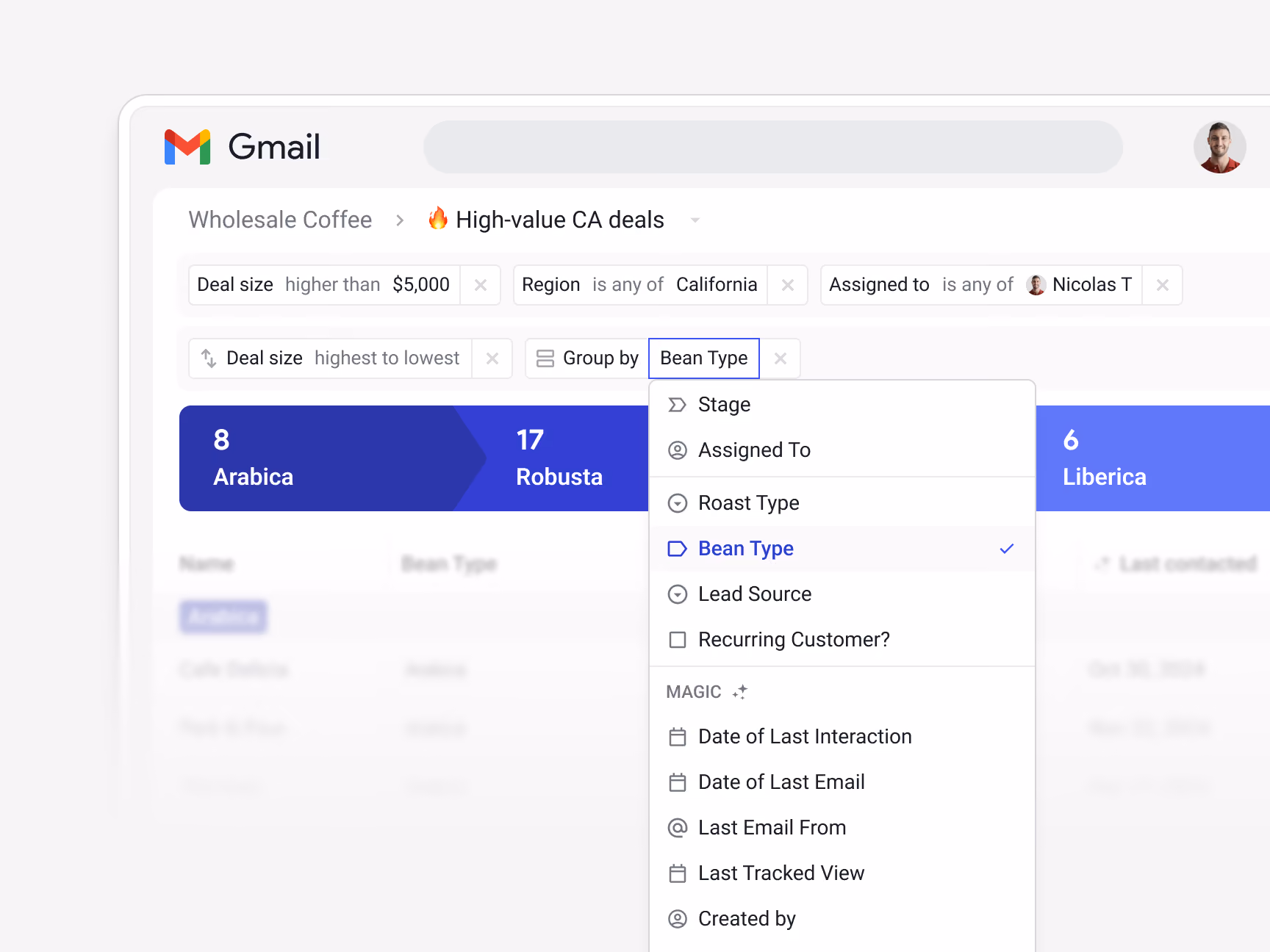Viewport: 1270px width, 952px height.
Task: Edit the Deal size higher than $5,000 filter
Action: pos(324,285)
